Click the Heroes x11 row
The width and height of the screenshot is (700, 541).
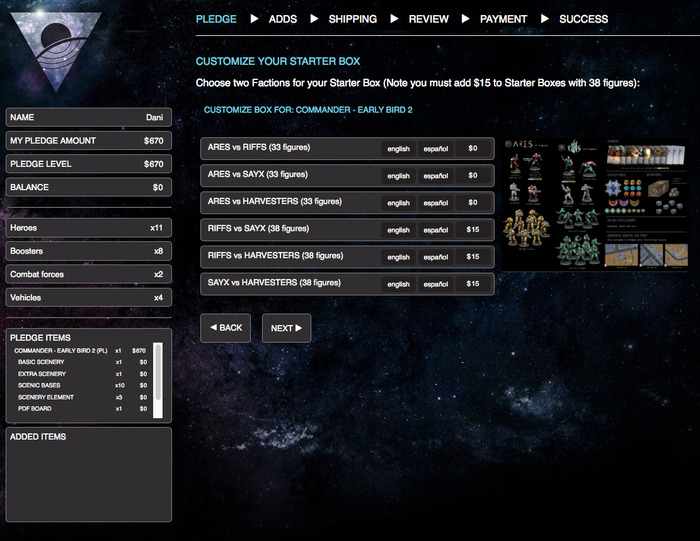[88, 228]
